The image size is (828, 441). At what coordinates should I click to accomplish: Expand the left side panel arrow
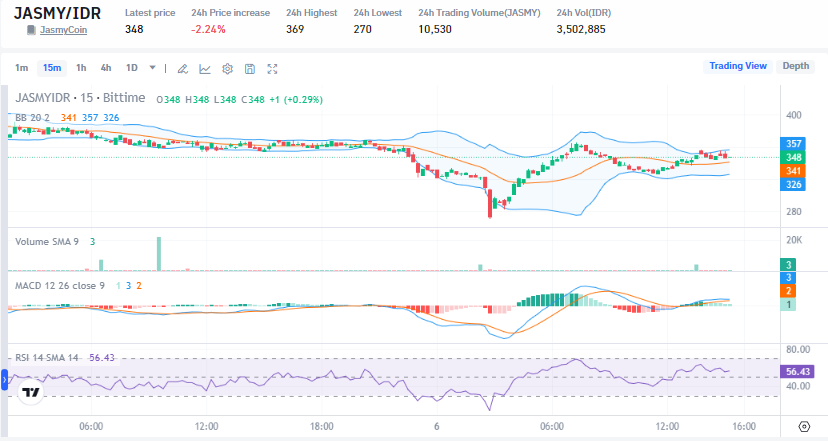(x=4, y=380)
